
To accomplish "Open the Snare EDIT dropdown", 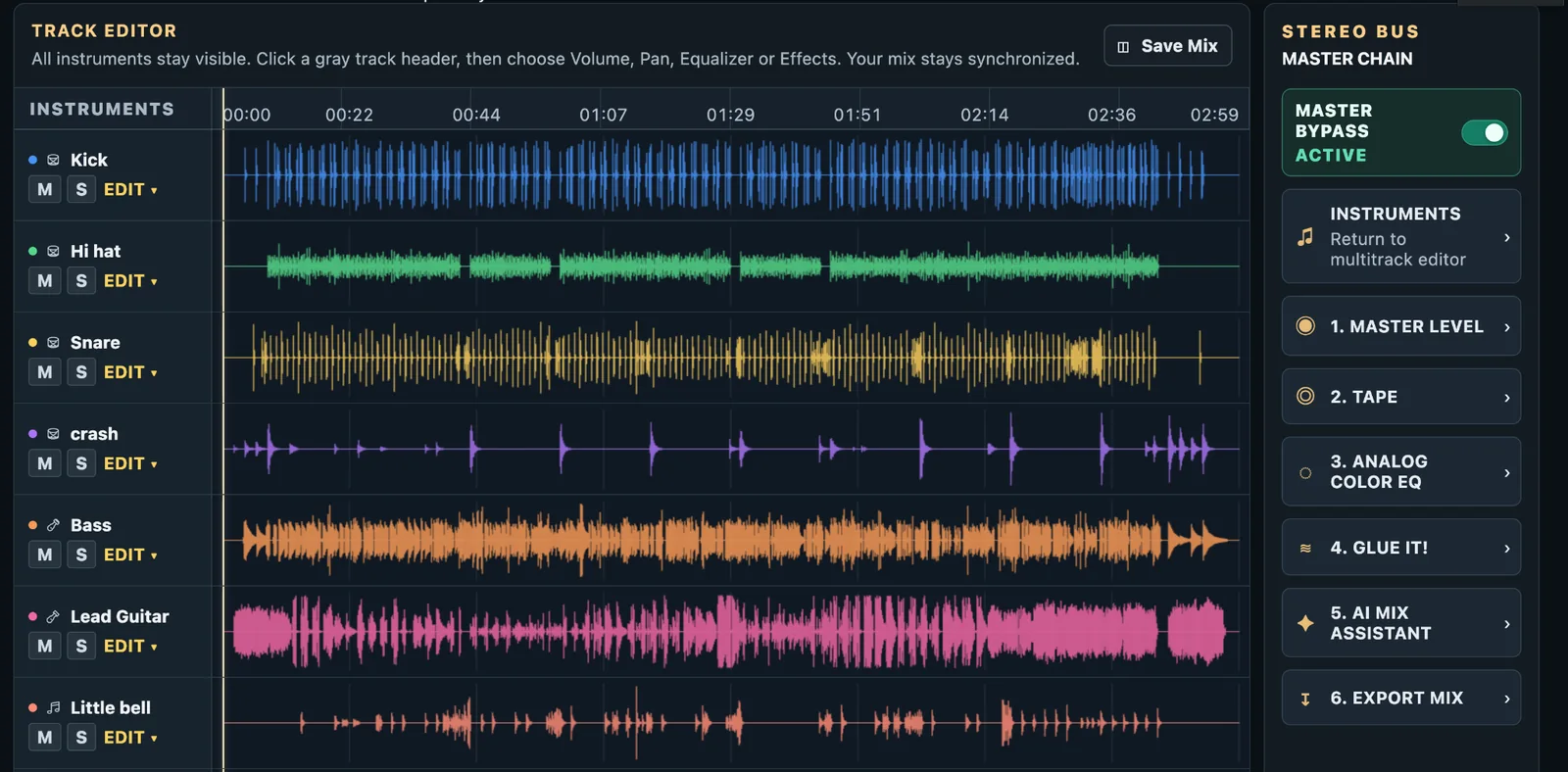I will pyautogui.click(x=130, y=371).
